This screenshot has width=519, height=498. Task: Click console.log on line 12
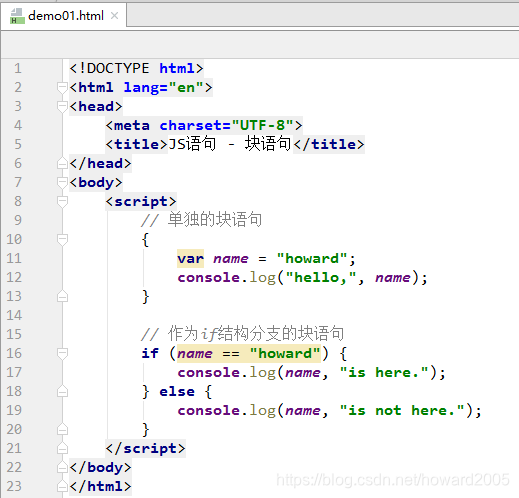(x=227, y=277)
